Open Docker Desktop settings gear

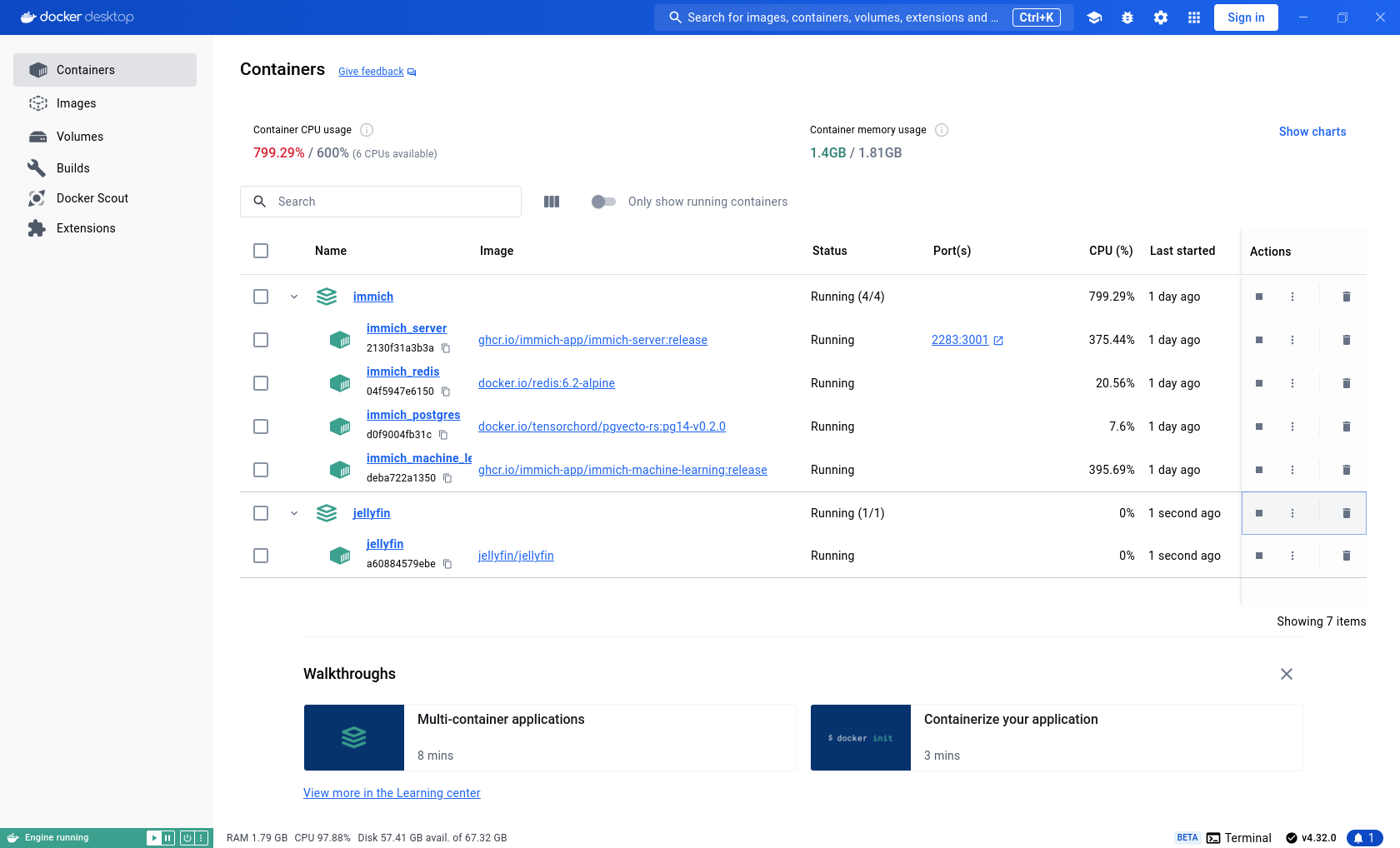tap(1161, 17)
